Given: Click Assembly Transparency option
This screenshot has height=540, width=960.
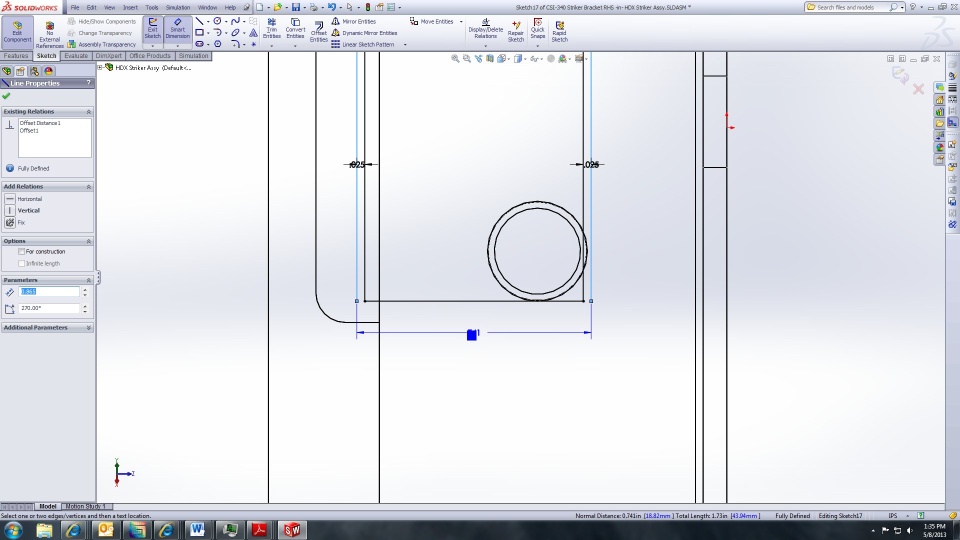Looking at the screenshot, I should [102, 45].
